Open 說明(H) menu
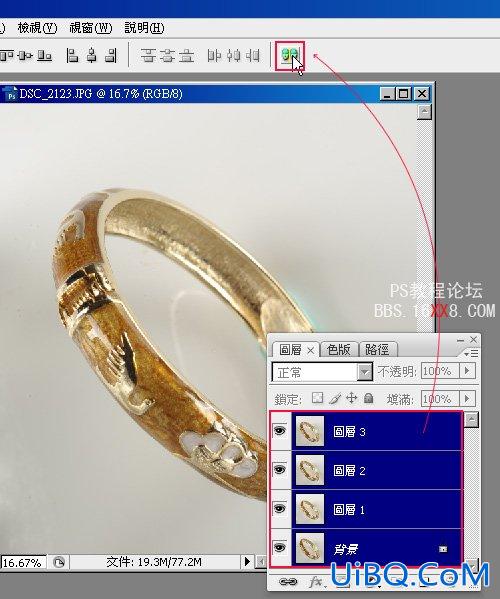This screenshot has height=599, width=500. (x=144, y=28)
